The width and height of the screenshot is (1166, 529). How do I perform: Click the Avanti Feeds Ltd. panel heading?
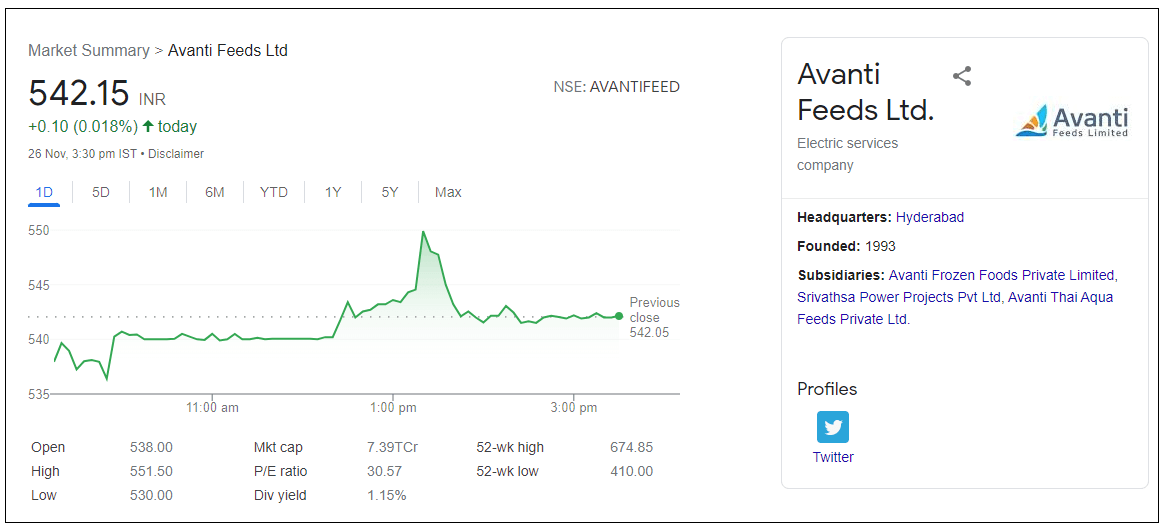866,92
